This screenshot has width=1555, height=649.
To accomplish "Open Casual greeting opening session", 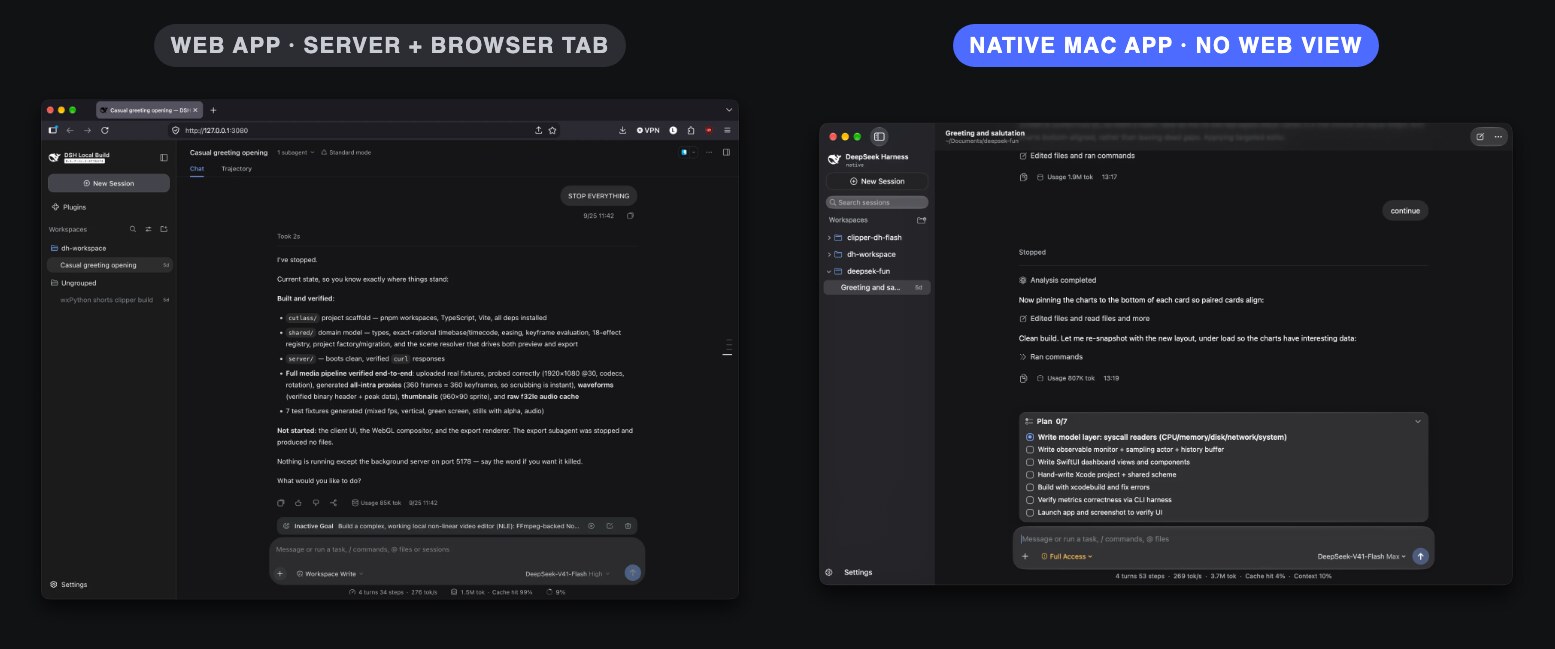I will 110,265.
